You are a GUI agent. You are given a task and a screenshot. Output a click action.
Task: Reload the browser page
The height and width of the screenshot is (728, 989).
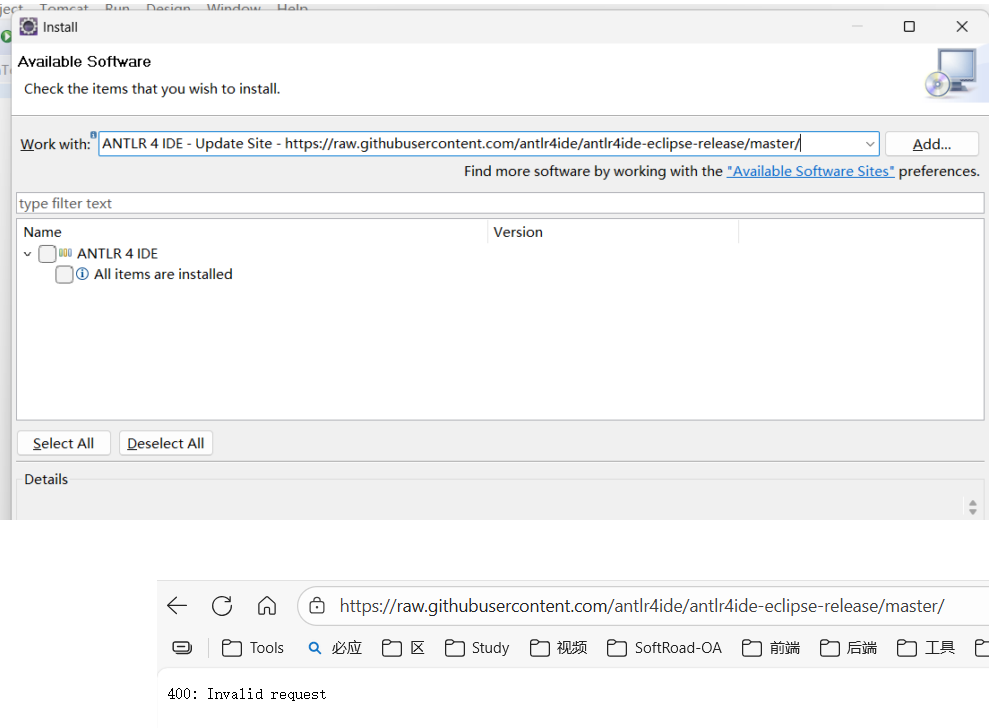(222, 606)
